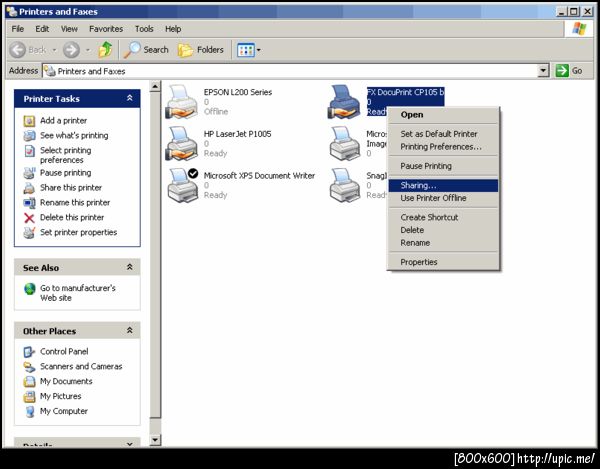The width and height of the screenshot is (600, 469).
Task: Expand the Address bar dropdown arrow
Action: click(543, 71)
